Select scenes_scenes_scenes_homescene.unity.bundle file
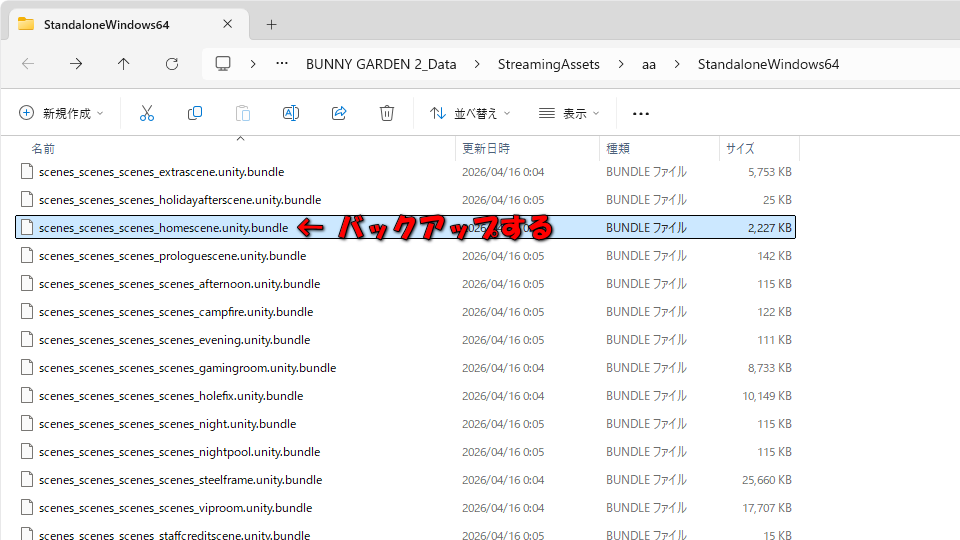The image size is (960, 540). point(163,228)
